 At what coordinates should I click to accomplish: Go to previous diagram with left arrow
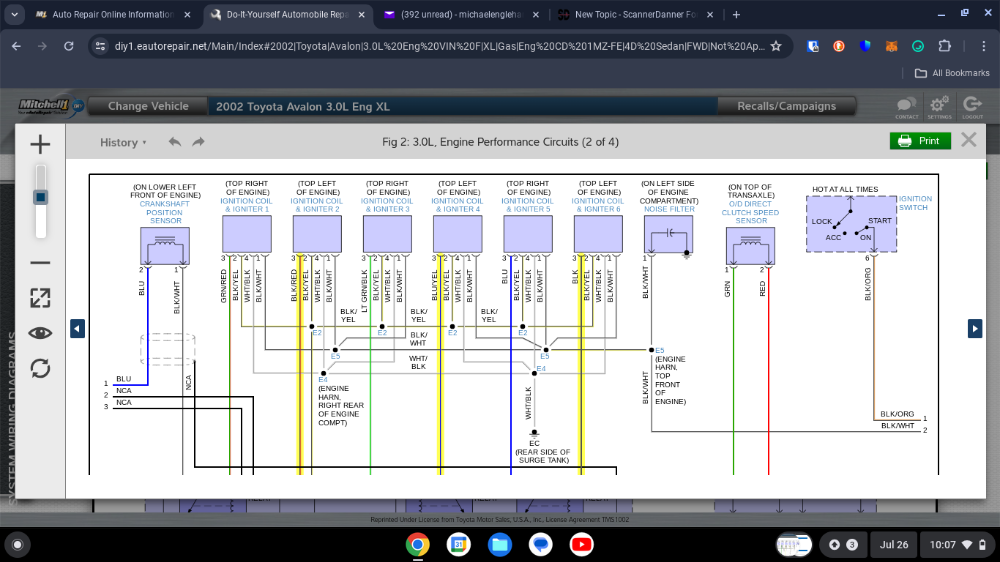point(77,329)
